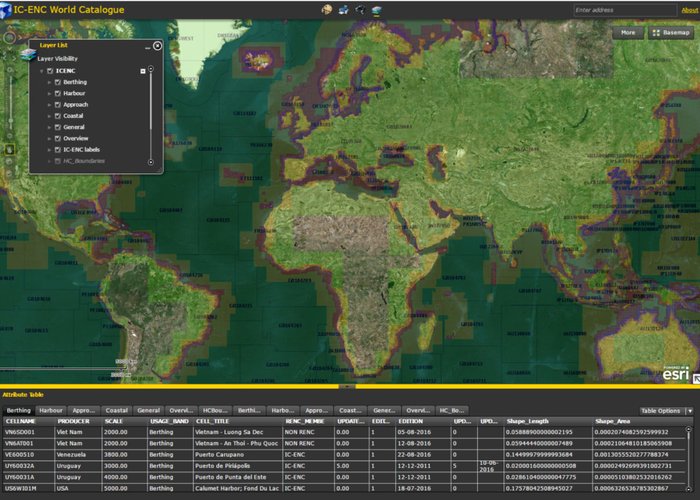The width and height of the screenshot is (700, 500).
Task: Open the Table Options dropdown
Action: 664,411
